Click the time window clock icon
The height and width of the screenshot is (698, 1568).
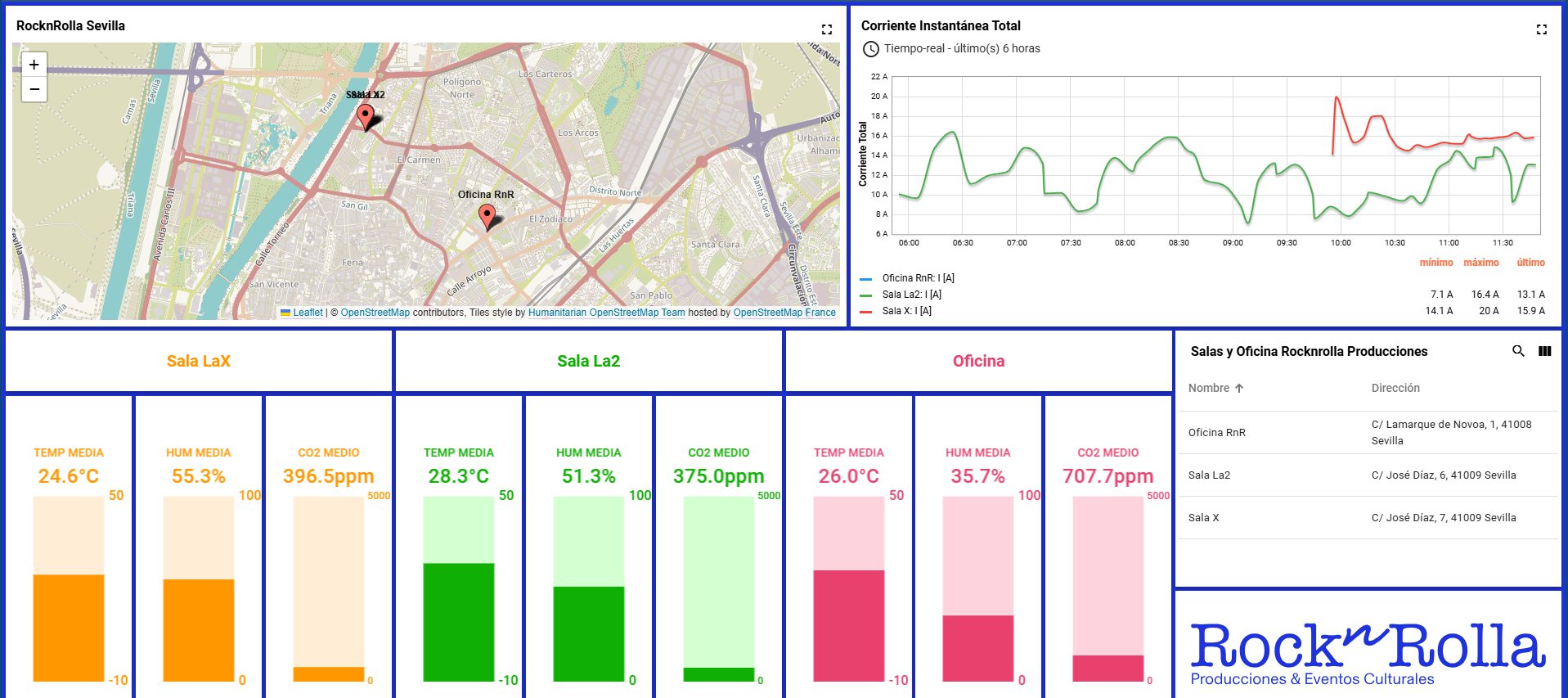[871, 49]
